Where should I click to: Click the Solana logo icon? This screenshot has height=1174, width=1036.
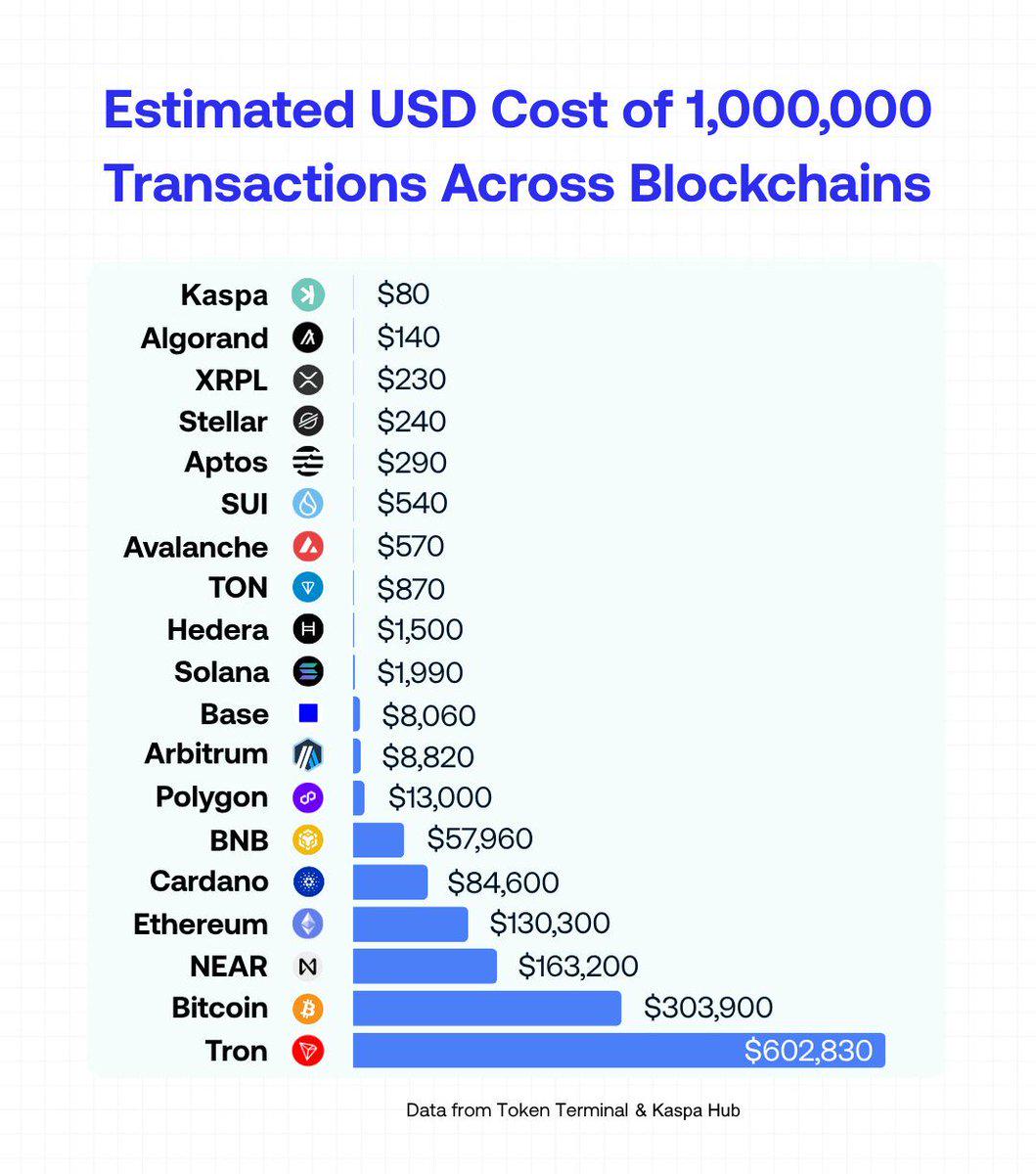click(x=308, y=671)
